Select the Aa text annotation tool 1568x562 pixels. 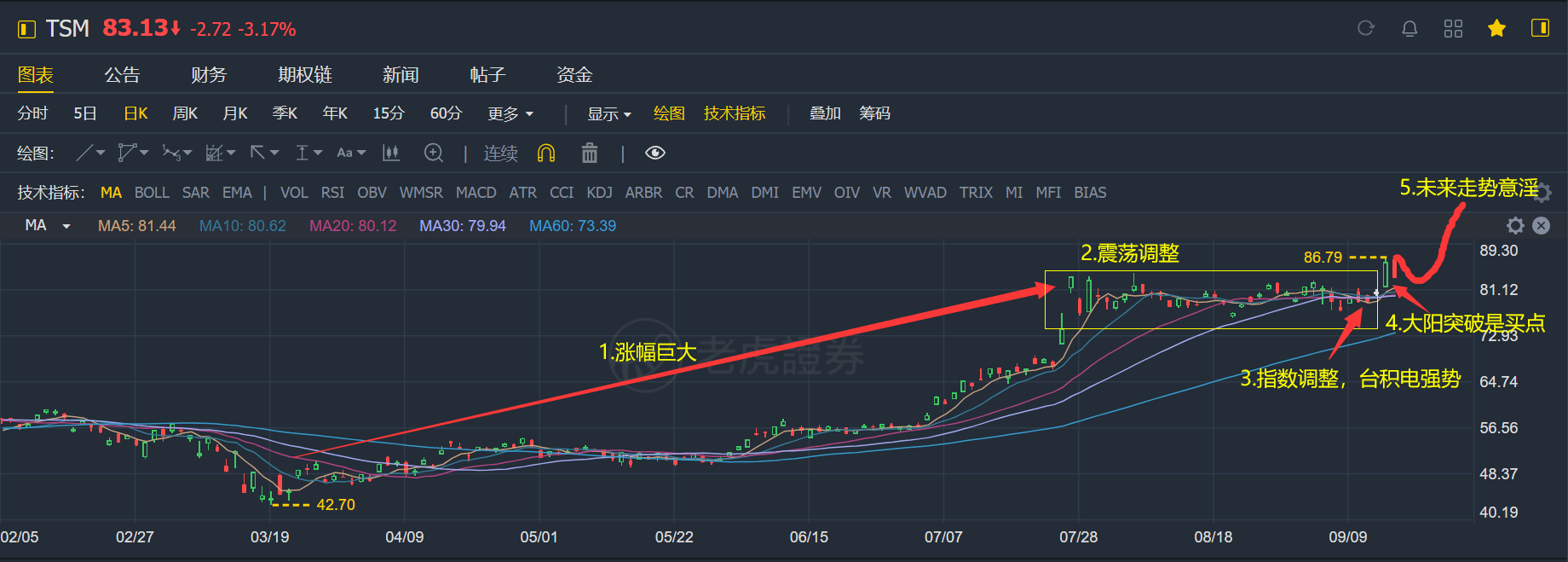[344, 154]
